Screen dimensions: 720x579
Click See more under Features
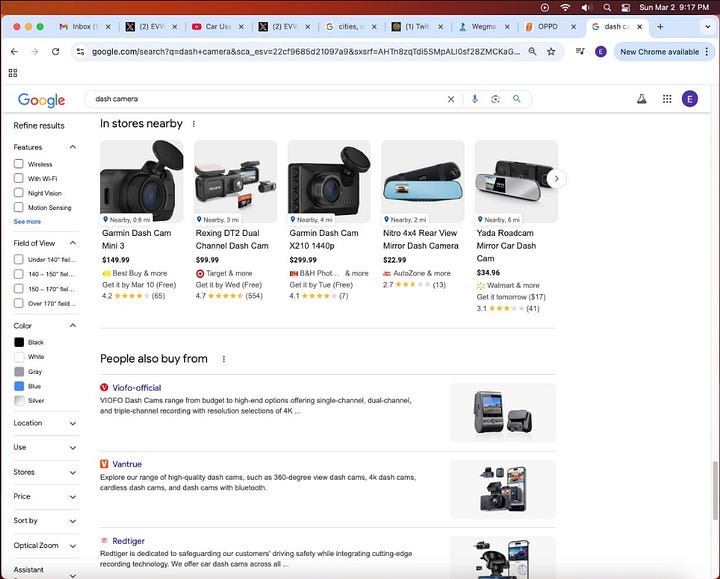(x=27, y=221)
